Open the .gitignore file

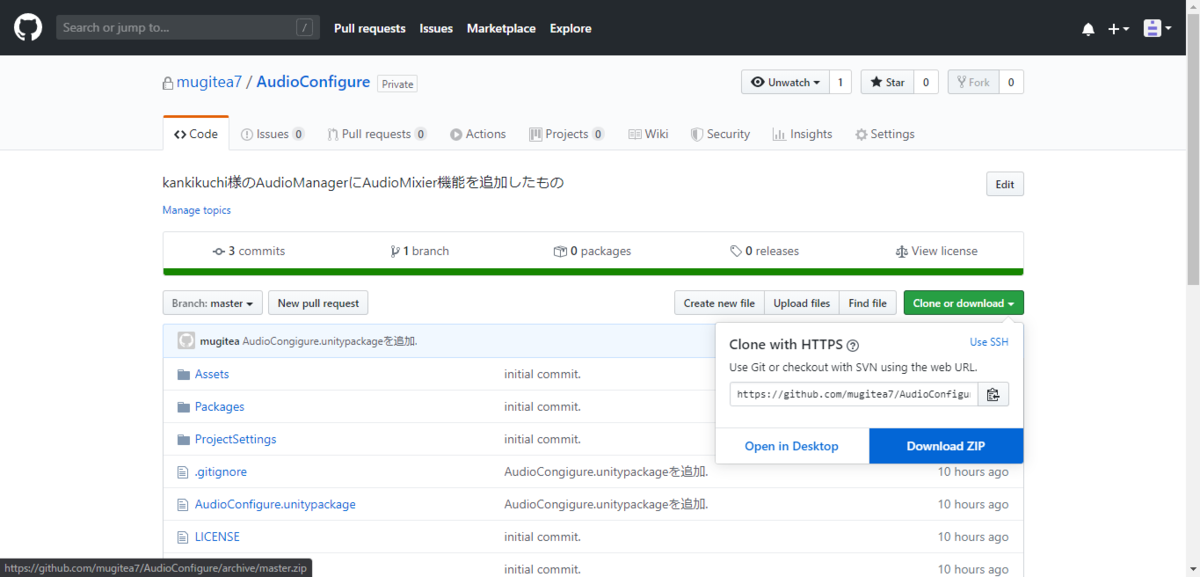pyautogui.click(x=221, y=472)
